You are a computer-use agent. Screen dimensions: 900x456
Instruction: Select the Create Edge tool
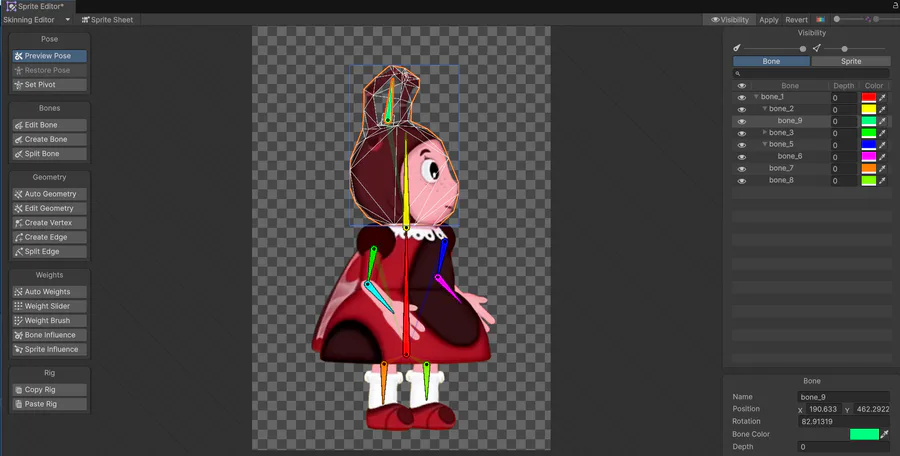pos(49,237)
